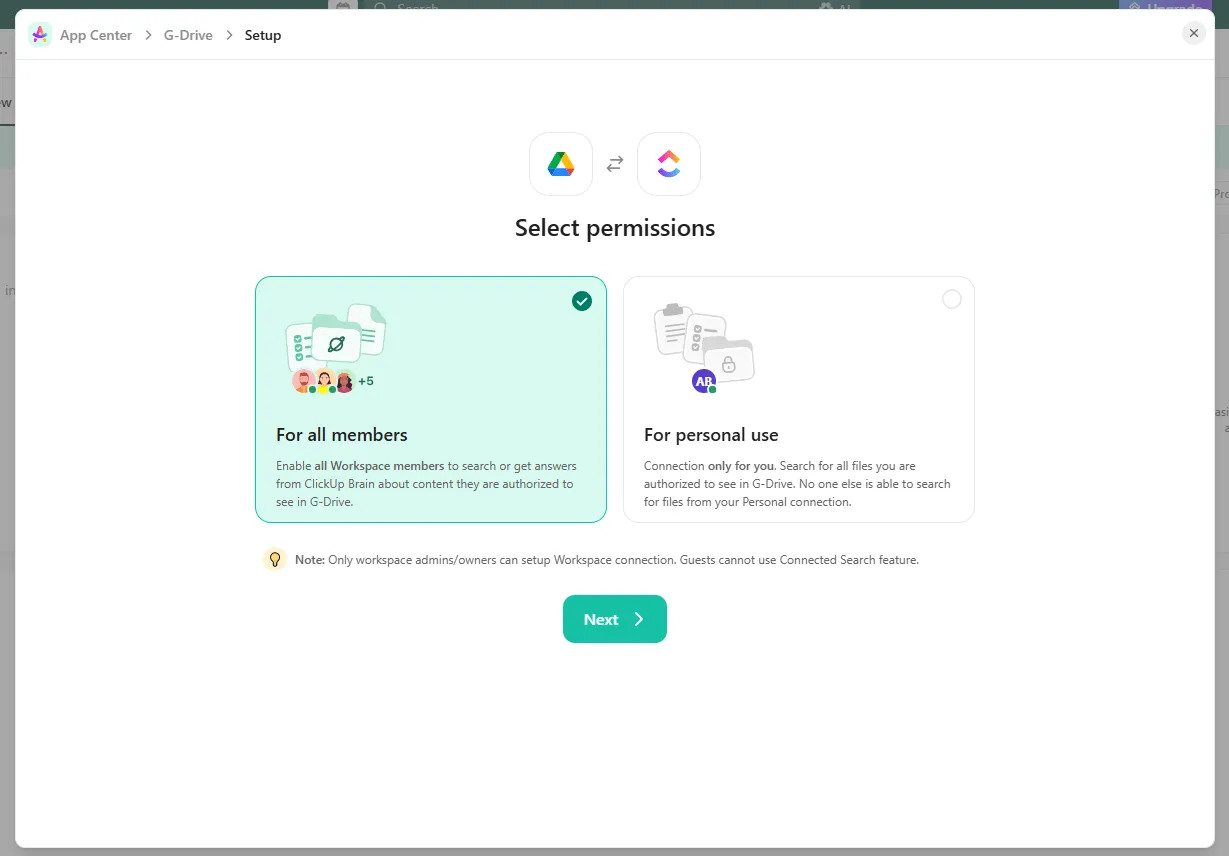Click the AB user avatar badge
This screenshot has width=1229, height=856.
704,381
